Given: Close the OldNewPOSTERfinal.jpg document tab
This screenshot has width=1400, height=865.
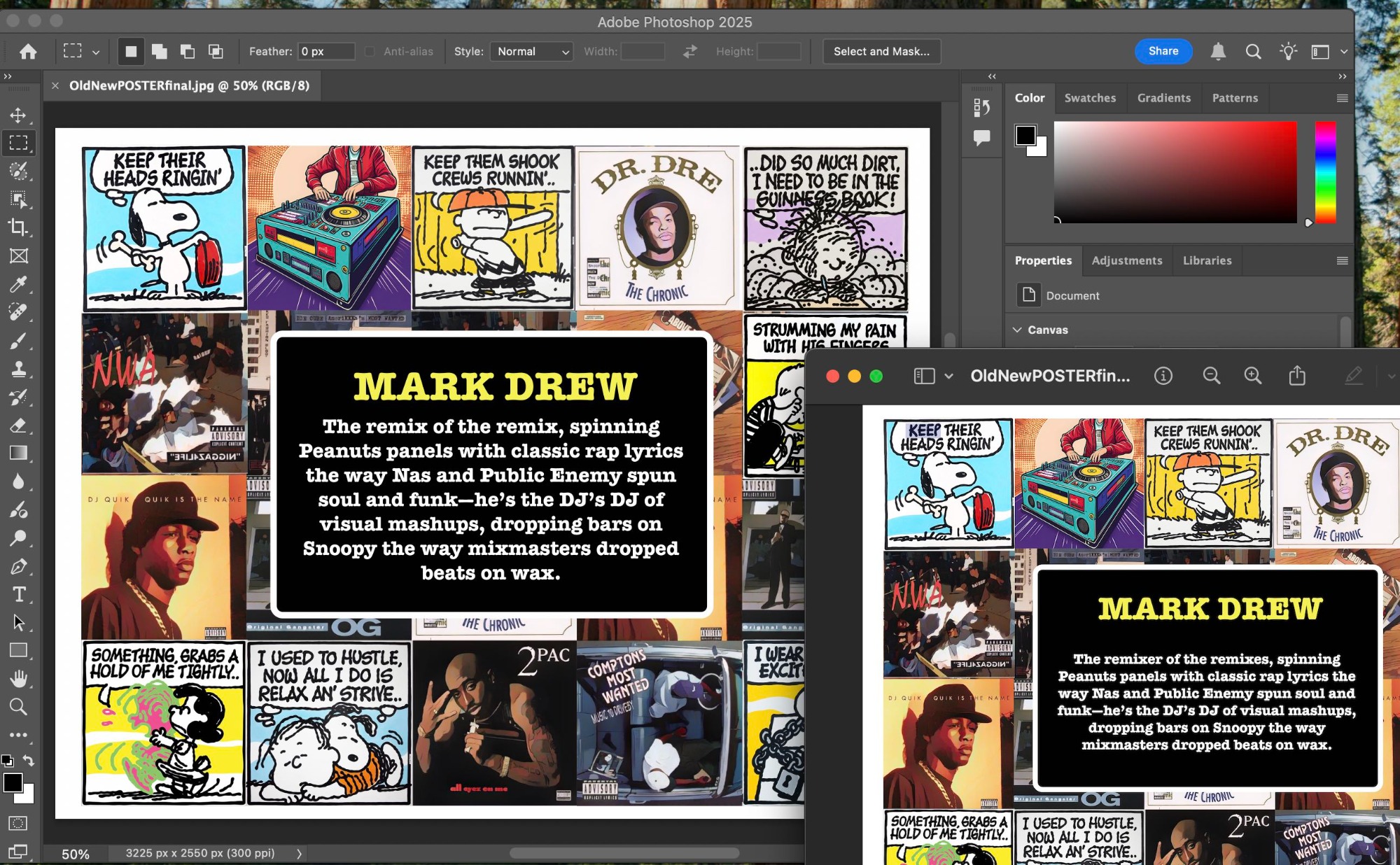Looking at the screenshot, I should tap(55, 85).
